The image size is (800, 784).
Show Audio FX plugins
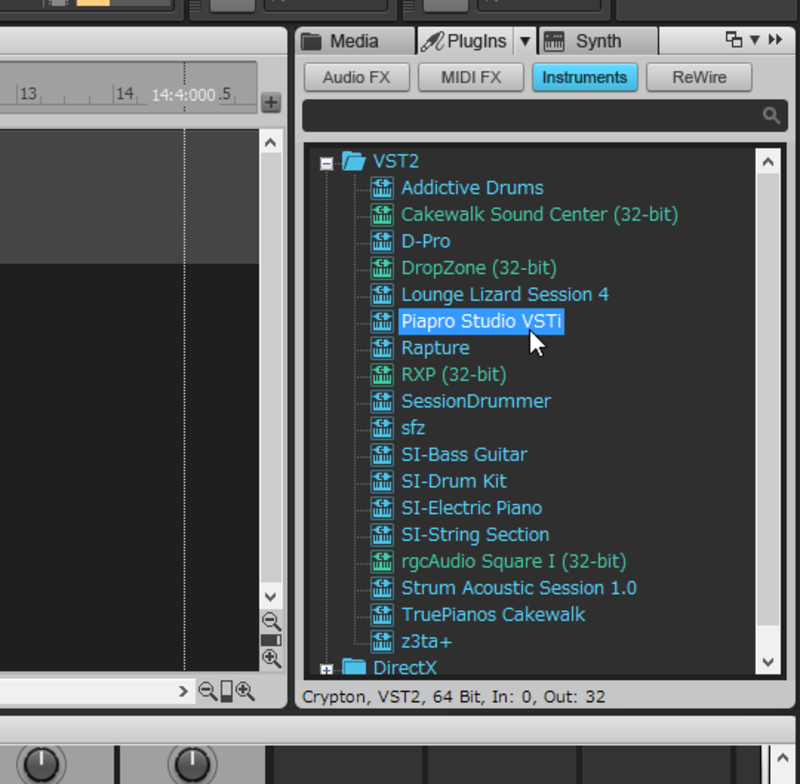click(357, 78)
